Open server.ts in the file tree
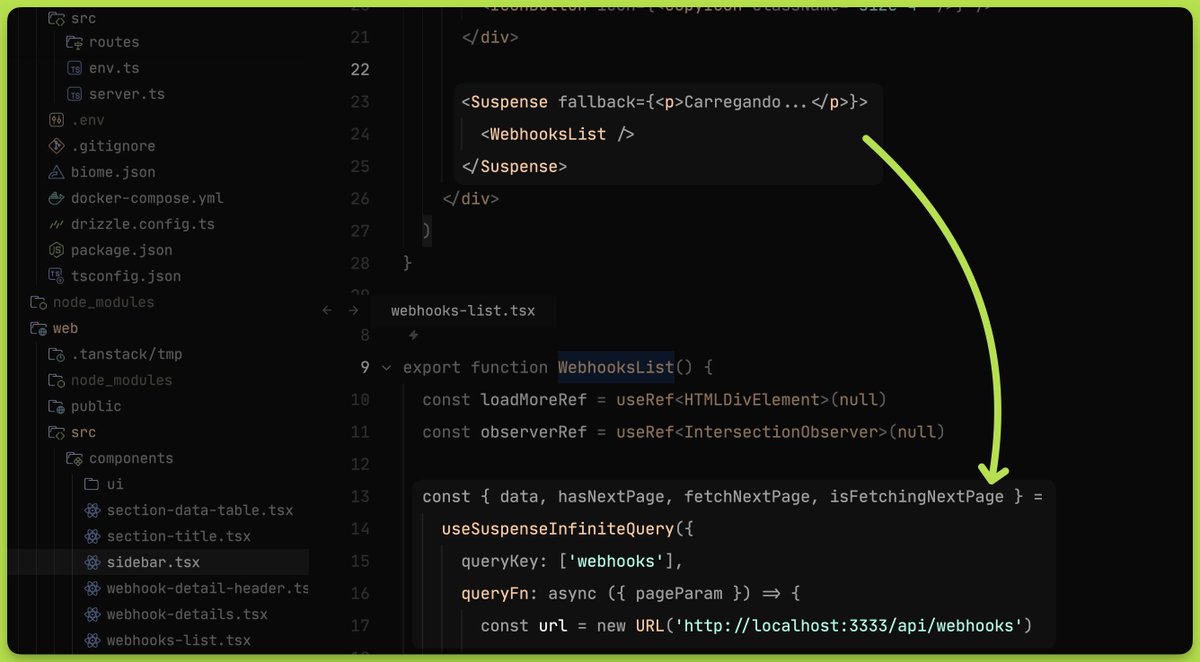Image resolution: width=1200 pixels, height=662 pixels. pos(127,94)
